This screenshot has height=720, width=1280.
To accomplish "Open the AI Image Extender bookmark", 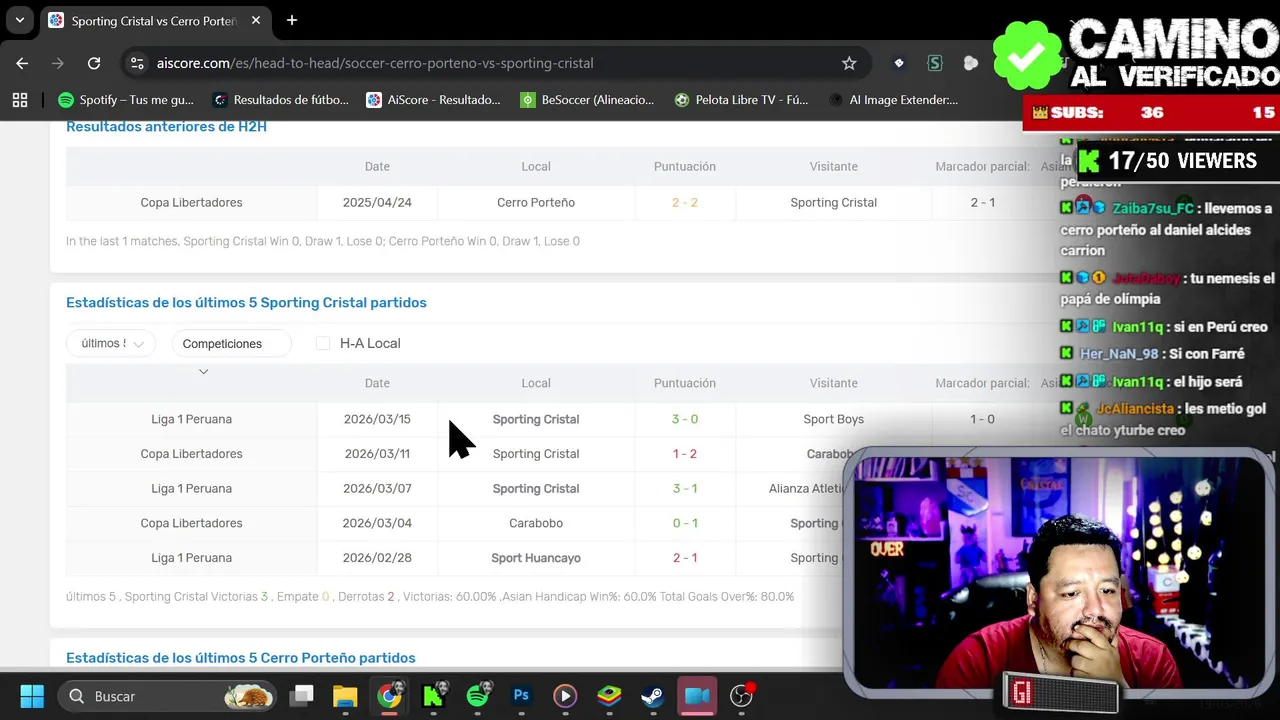I will point(894,100).
